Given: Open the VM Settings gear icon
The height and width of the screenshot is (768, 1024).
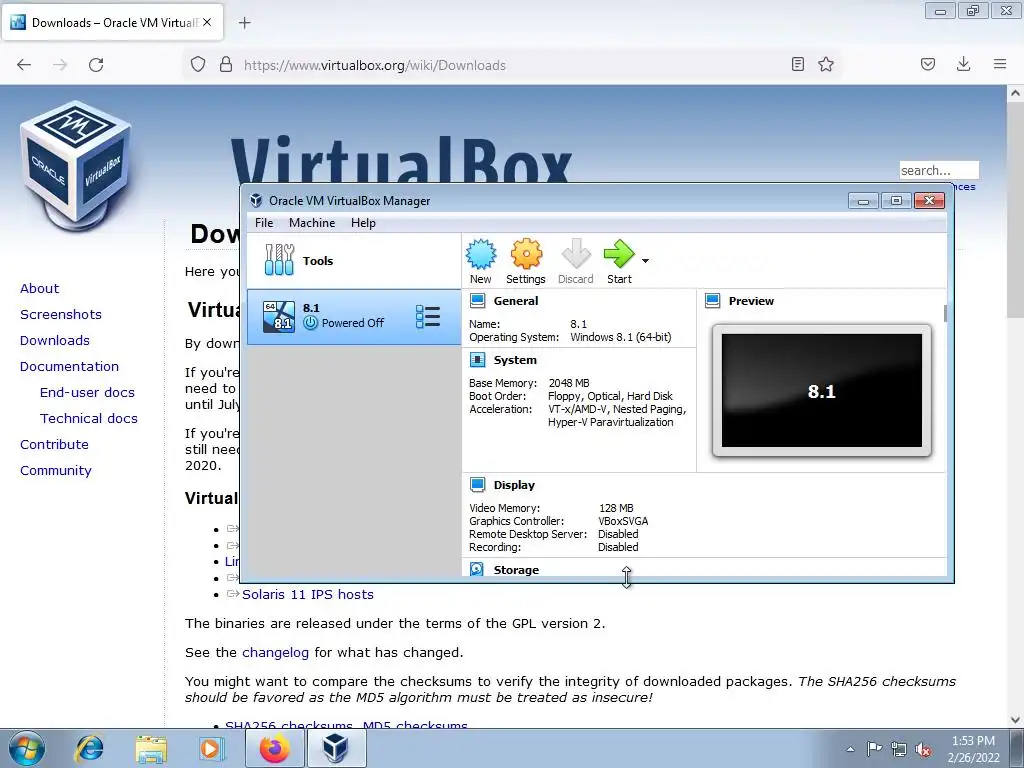Looking at the screenshot, I should click(x=526, y=255).
